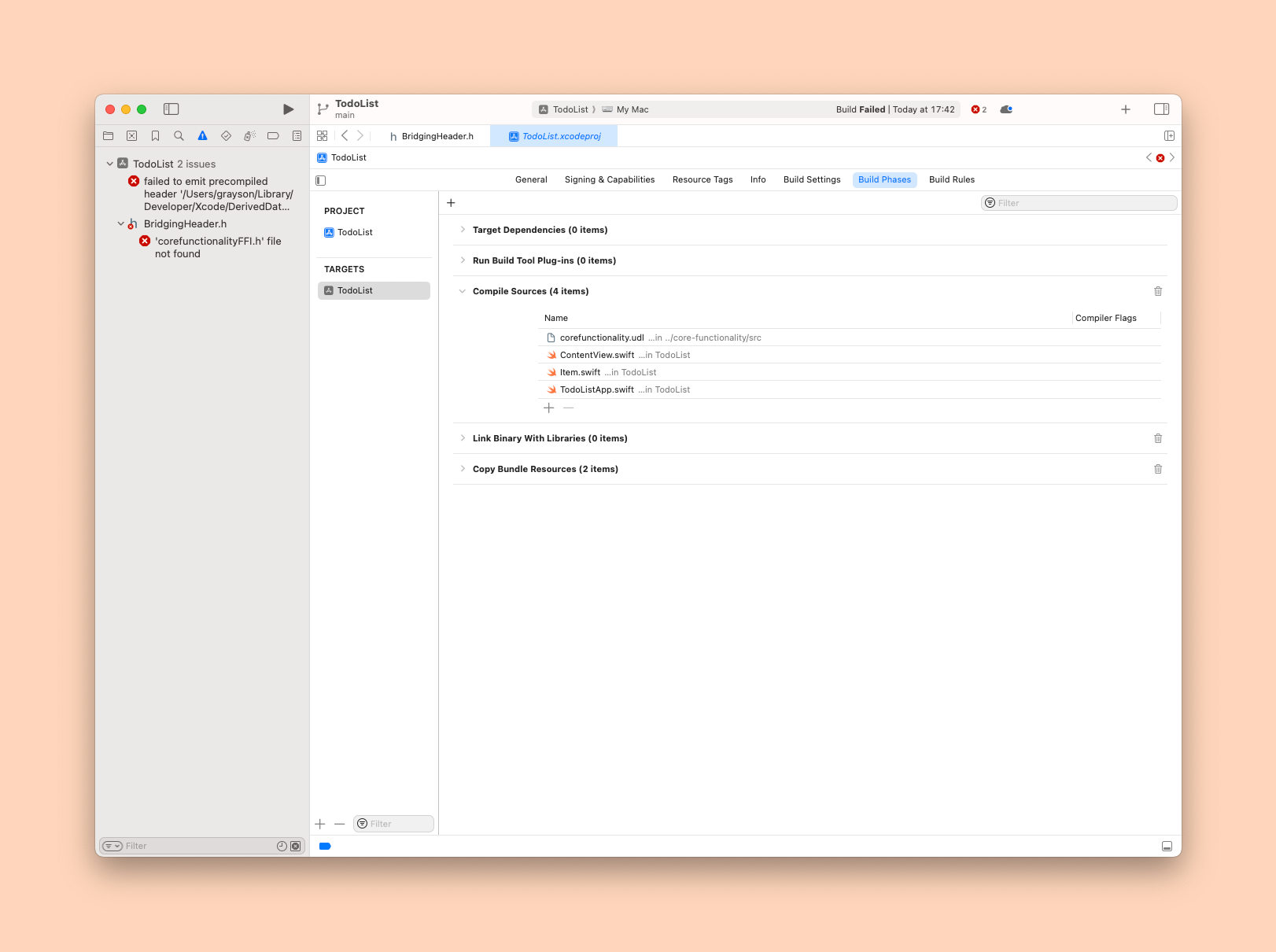
Task: Add a new build phase with plus button
Action: pos(451,203)
